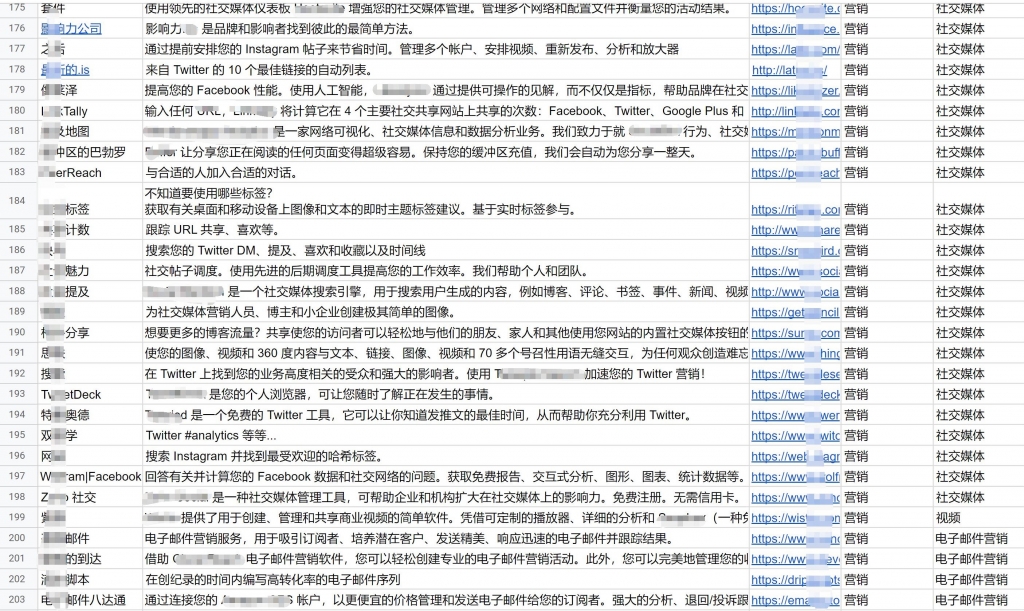
Task: Open the 影响力公司 link in row 176
Action: coord(71,29)
